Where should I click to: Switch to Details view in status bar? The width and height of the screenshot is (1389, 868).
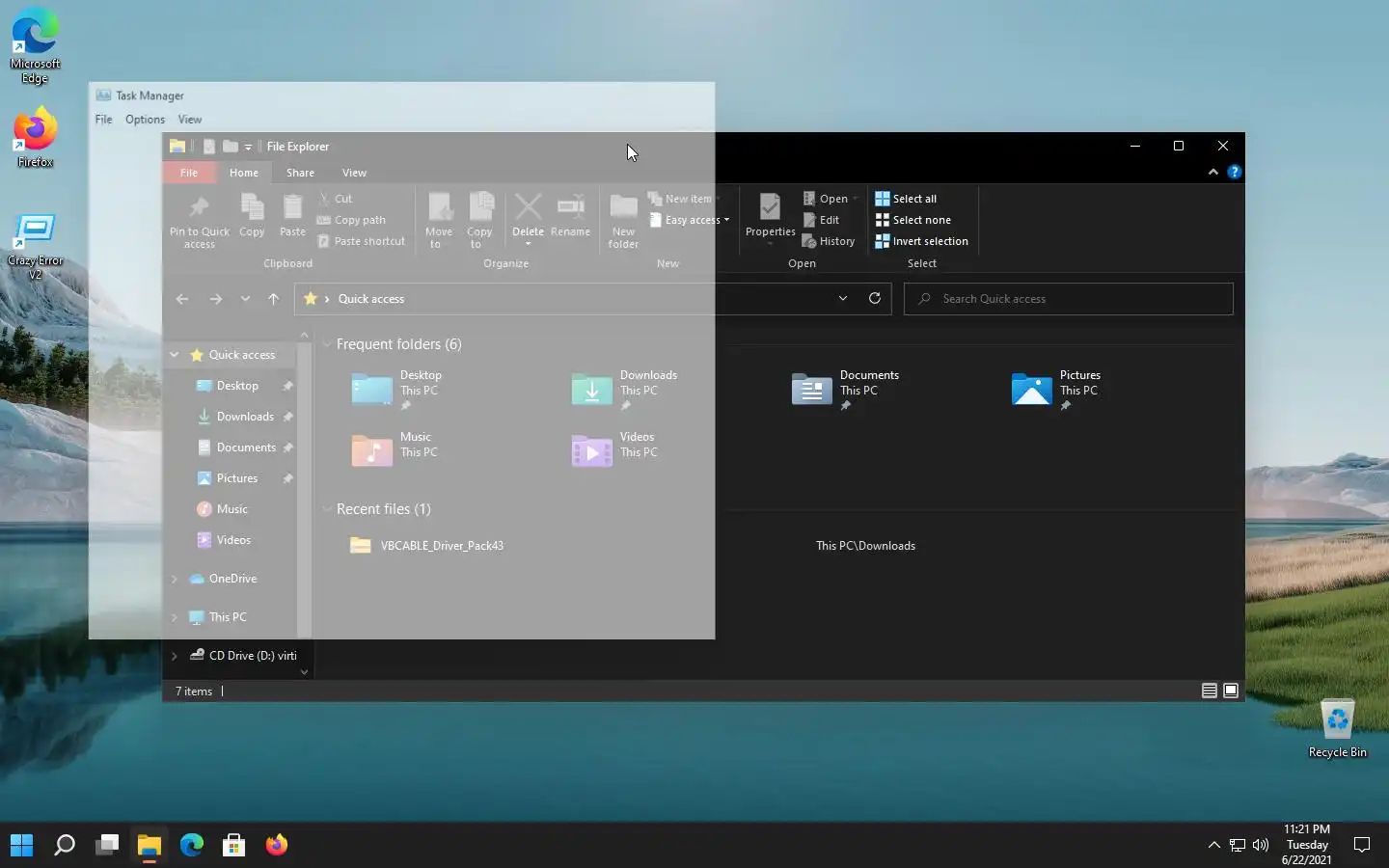point(1209,691)
